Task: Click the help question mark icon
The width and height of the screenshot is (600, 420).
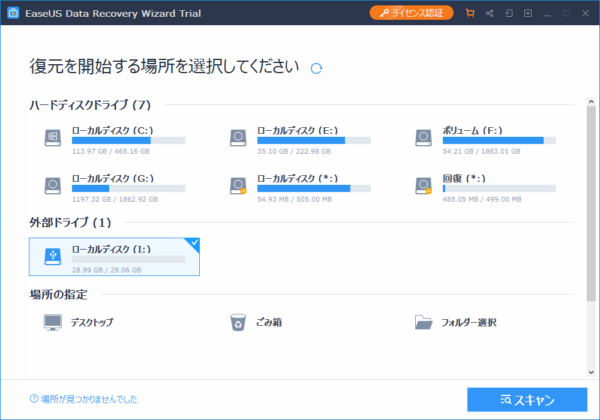Action: tap(34, 399)
